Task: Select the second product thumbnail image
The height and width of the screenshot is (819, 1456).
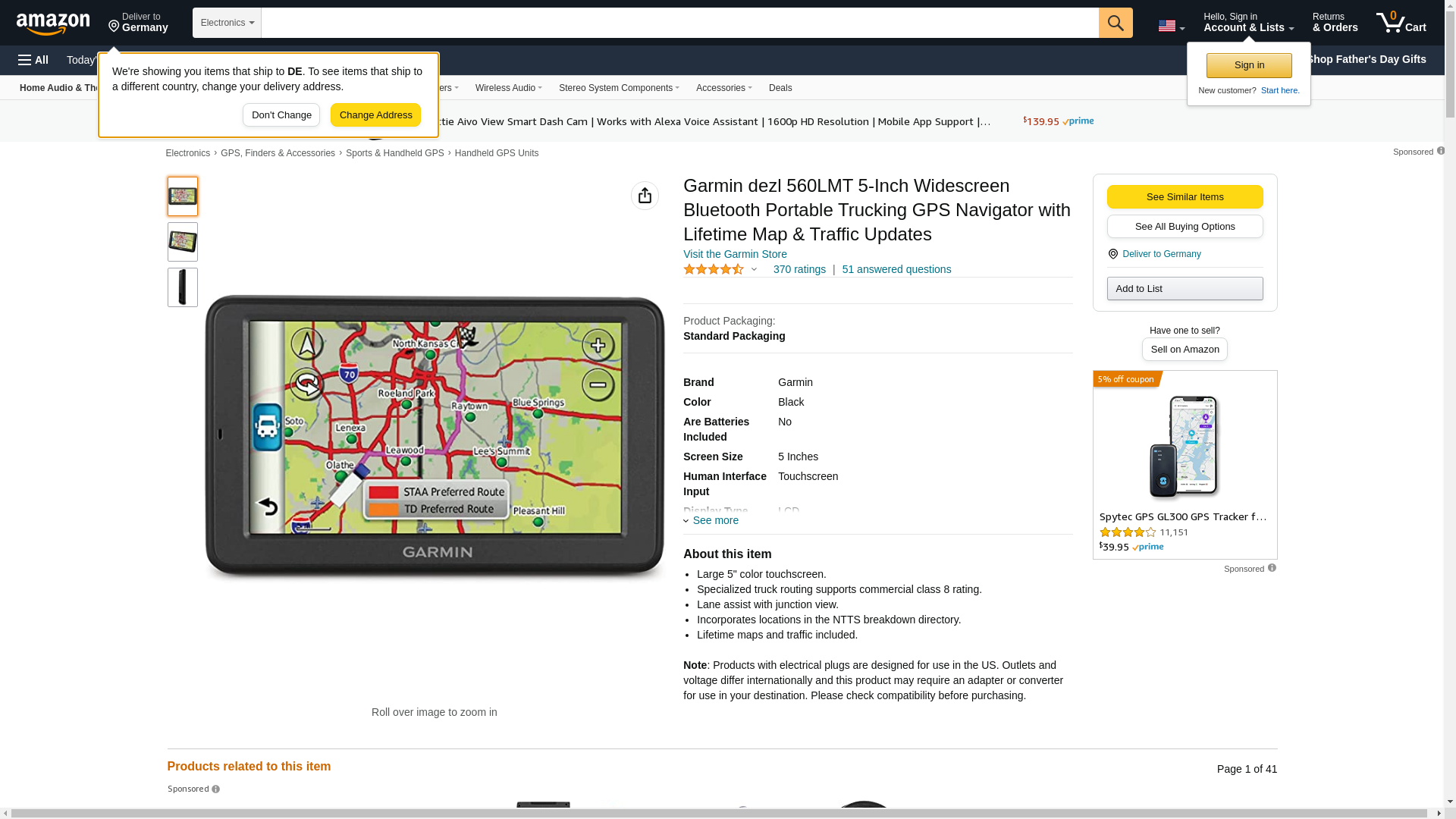Action: [x=182, y=242]
